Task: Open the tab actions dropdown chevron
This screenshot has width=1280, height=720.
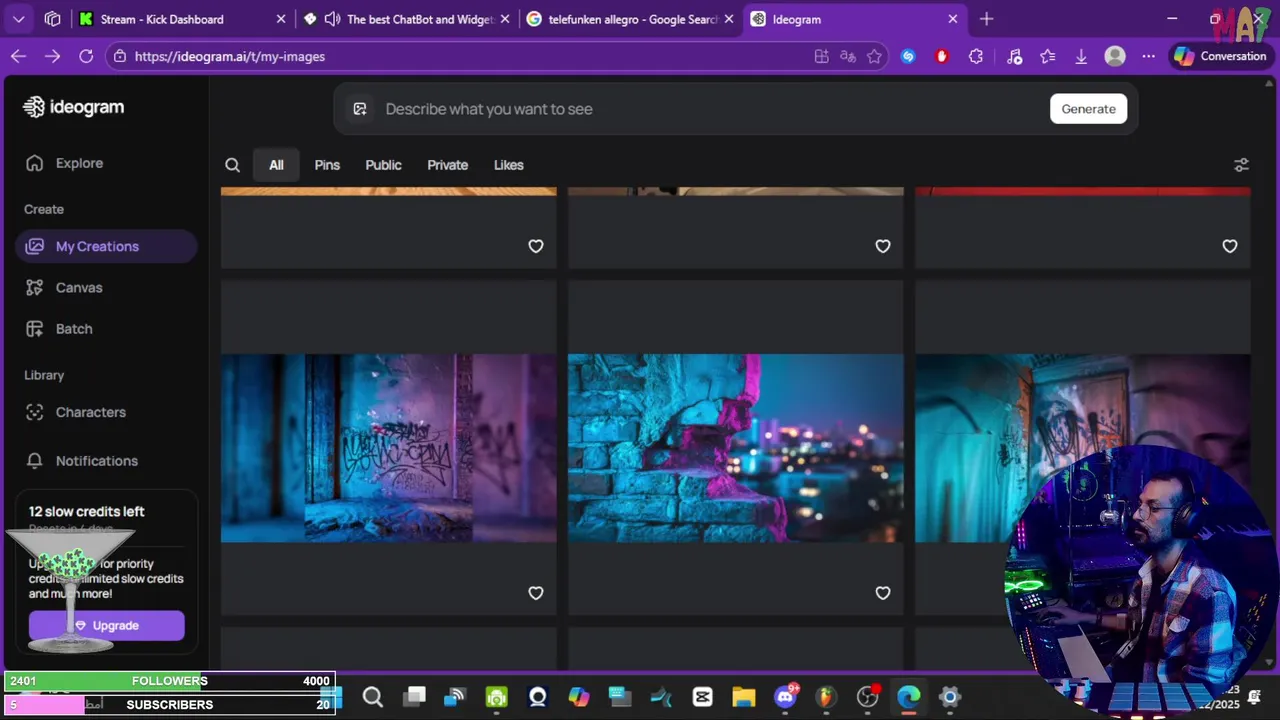Action: click(x=19, y=19)
